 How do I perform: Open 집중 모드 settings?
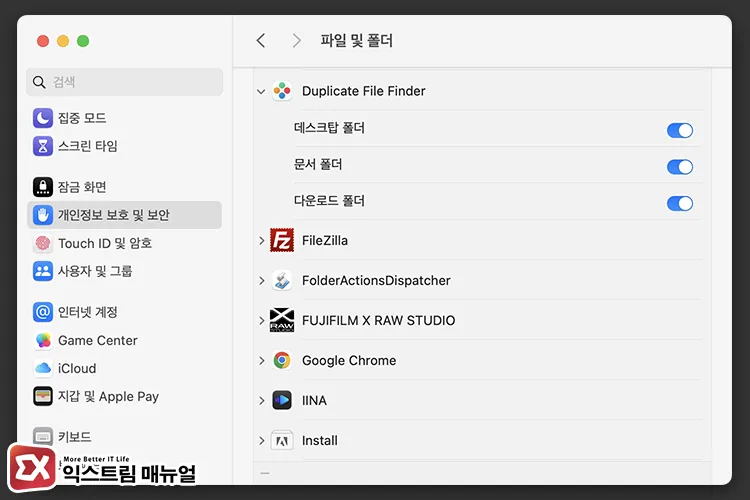tap(124, 118)
